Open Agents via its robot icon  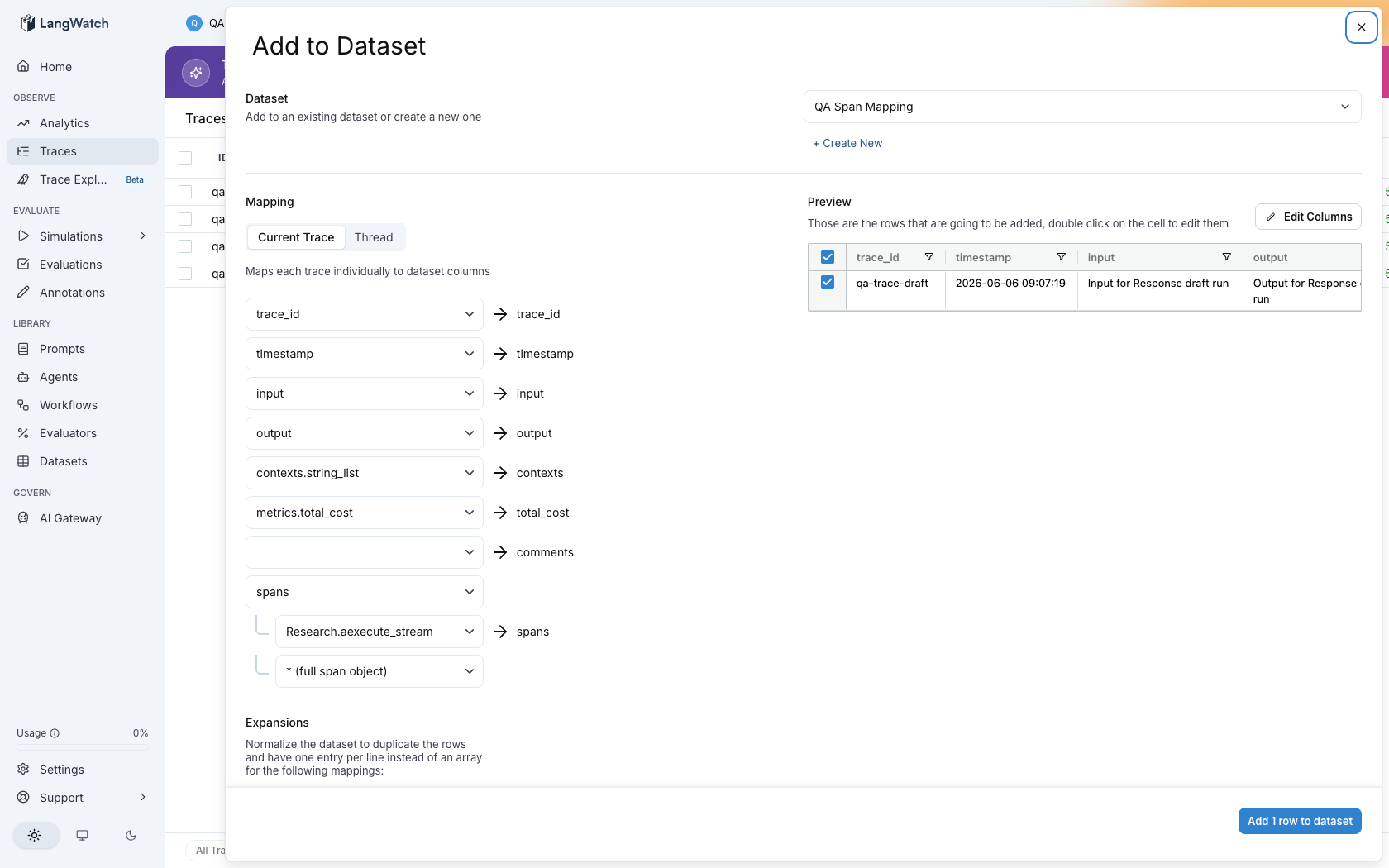point(23,377)
